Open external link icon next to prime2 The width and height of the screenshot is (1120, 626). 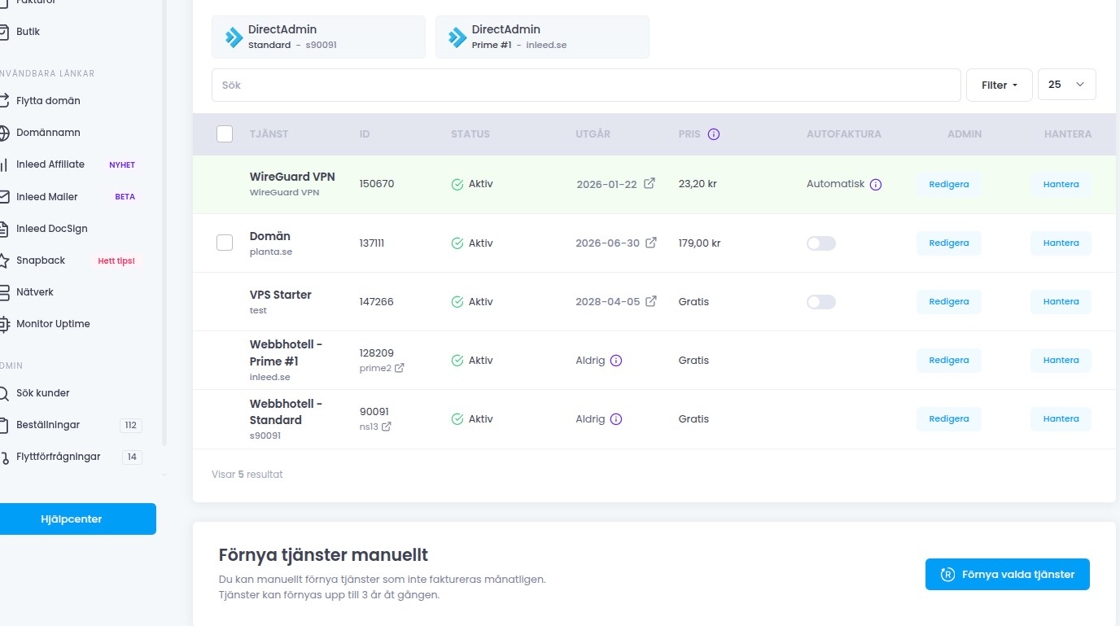tap(400, 368)
